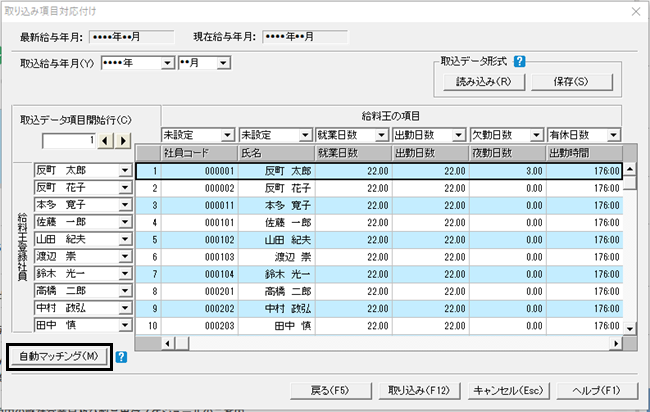Viewport: 650px width, 412px height.
Task: Open employee dropdown showing 山田 紀夫
Action: tap(125, 239)
